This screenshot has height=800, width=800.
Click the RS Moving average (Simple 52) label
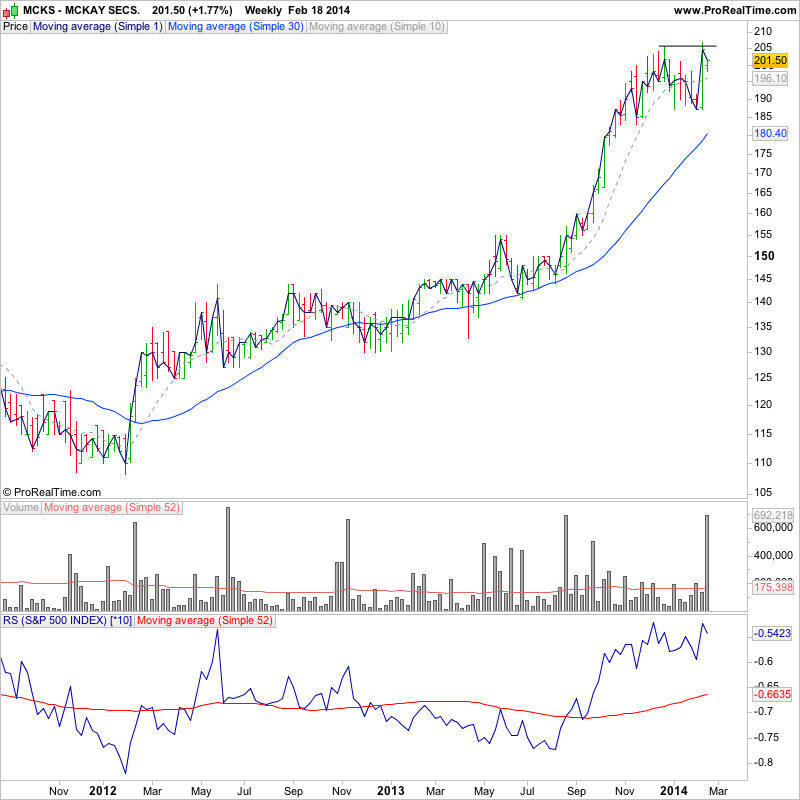click(x=205, y=621)
